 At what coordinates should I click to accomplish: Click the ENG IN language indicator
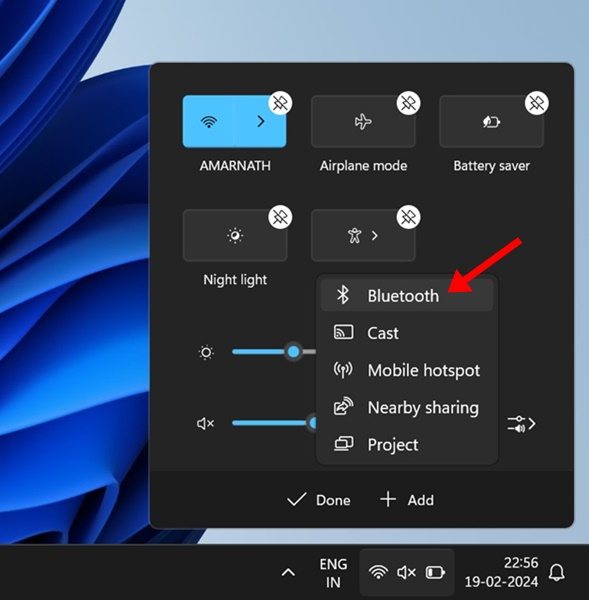(333, 573)
